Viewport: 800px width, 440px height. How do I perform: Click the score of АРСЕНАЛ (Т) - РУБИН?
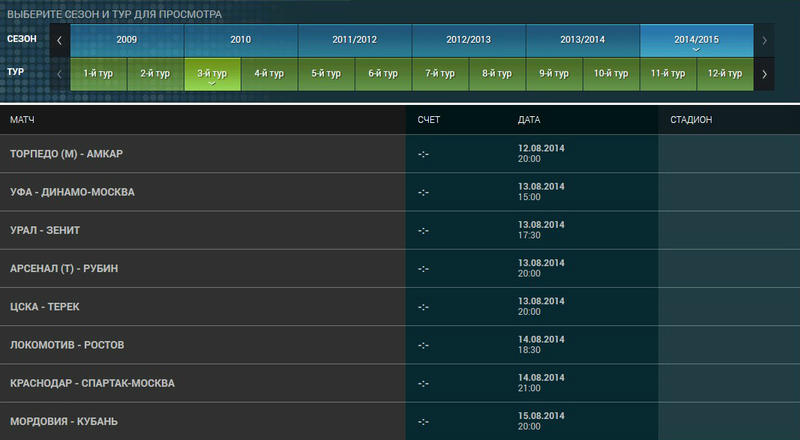click(x=423, y=269)
